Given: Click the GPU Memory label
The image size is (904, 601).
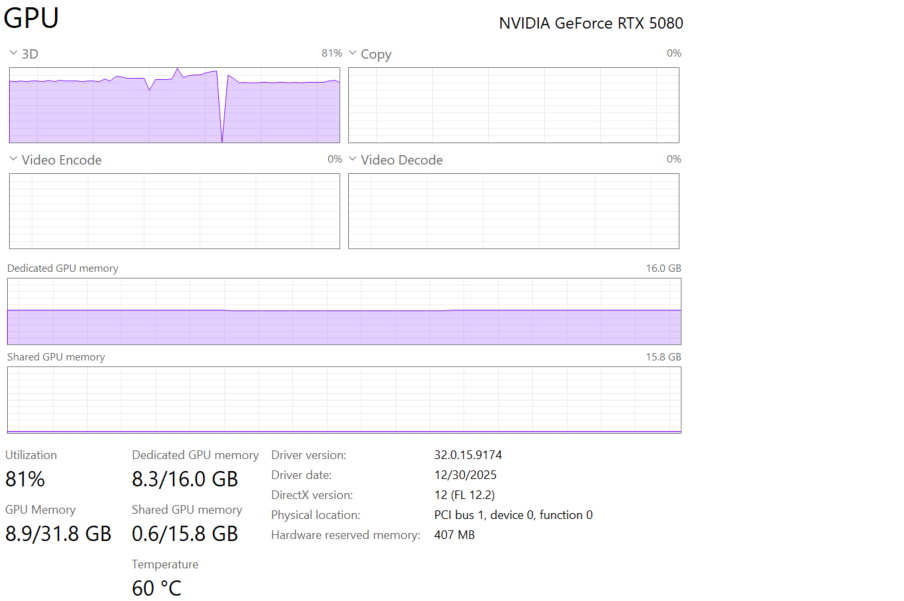Looking at the screenshot, I should (40, 510).
